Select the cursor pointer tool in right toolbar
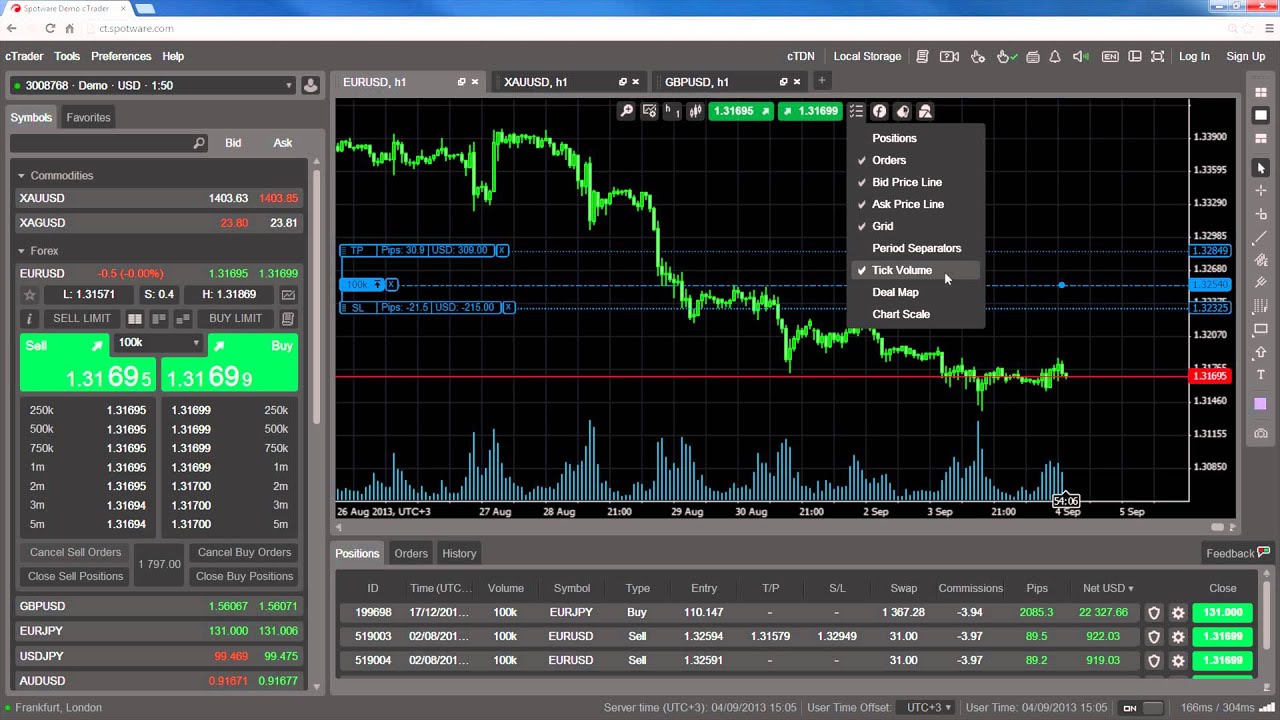Image resolution: width=1280 pixels, height=720 pixels. point(1261,168)
